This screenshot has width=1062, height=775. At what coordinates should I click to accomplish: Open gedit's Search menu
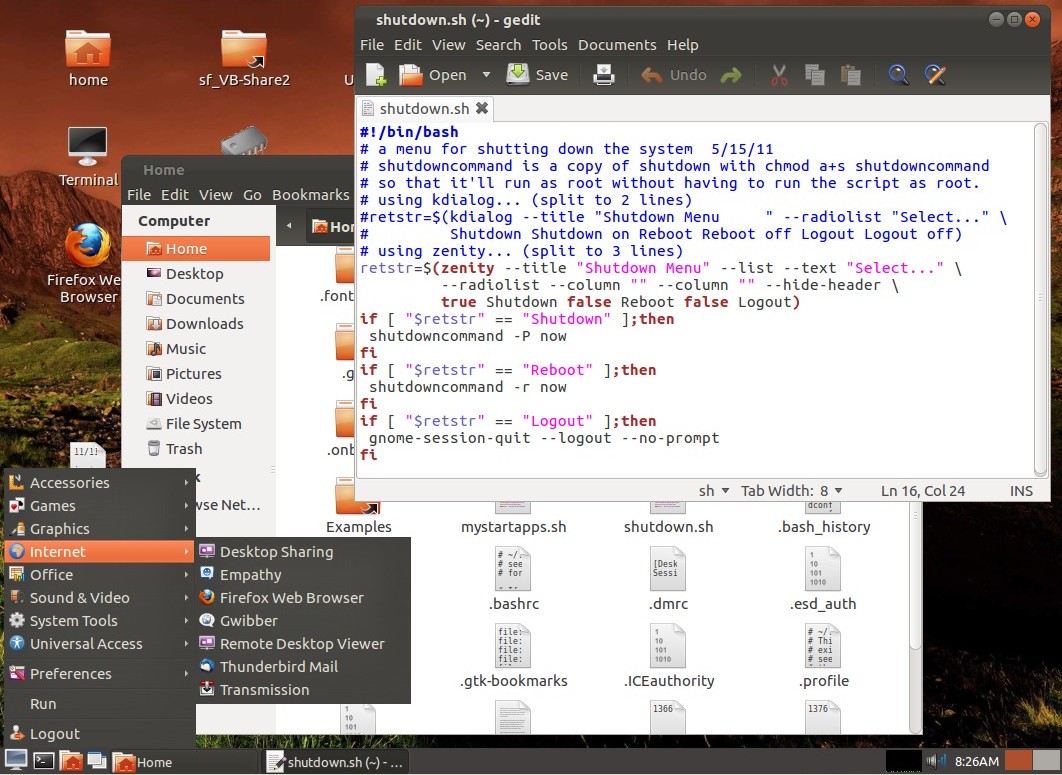(x=498, y=45)
